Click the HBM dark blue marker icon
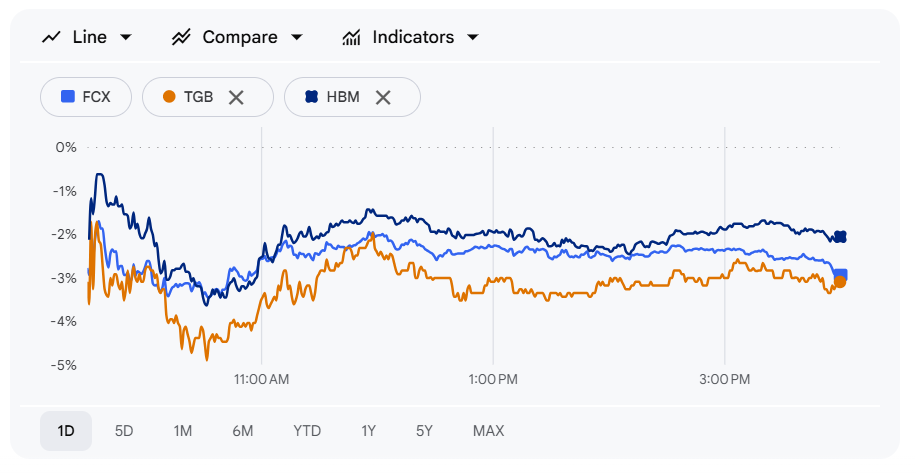The height and width of the screenshot is (473, 916). (x=311, y=97)
